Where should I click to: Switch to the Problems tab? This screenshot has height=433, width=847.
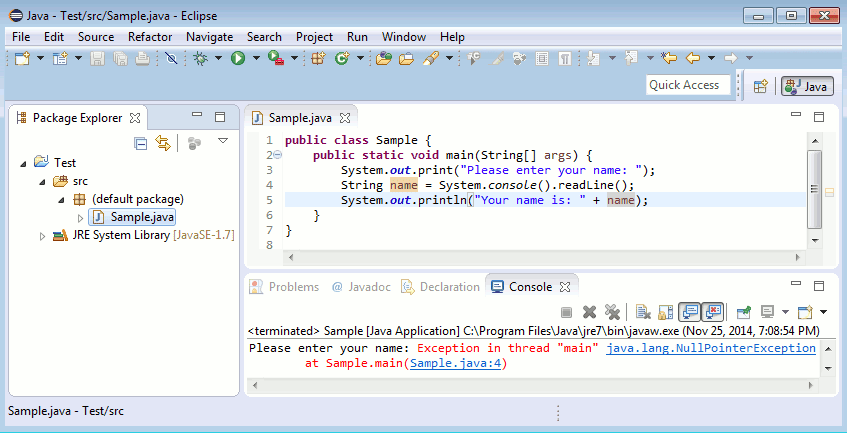285,287
